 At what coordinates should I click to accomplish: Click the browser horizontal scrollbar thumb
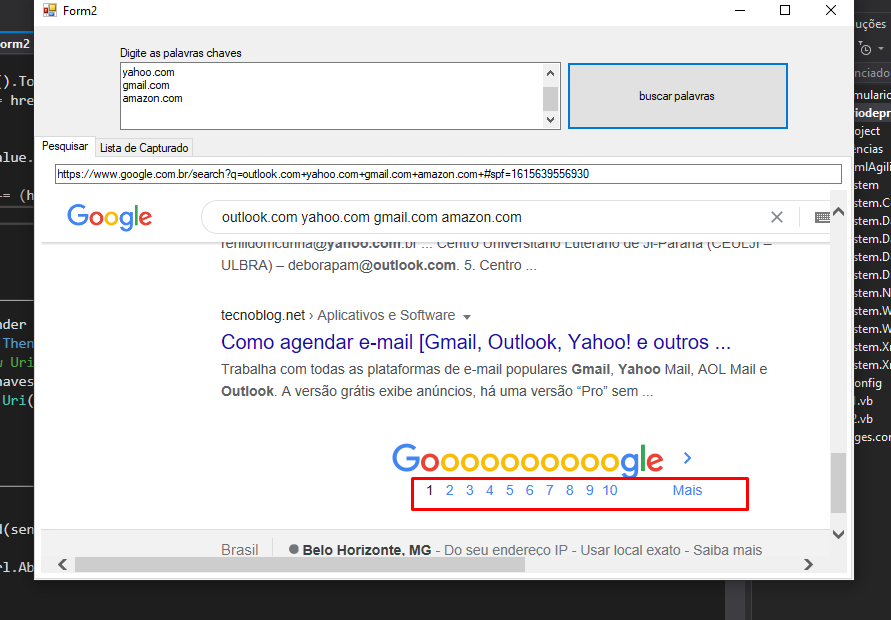click(x=300, y=564)
